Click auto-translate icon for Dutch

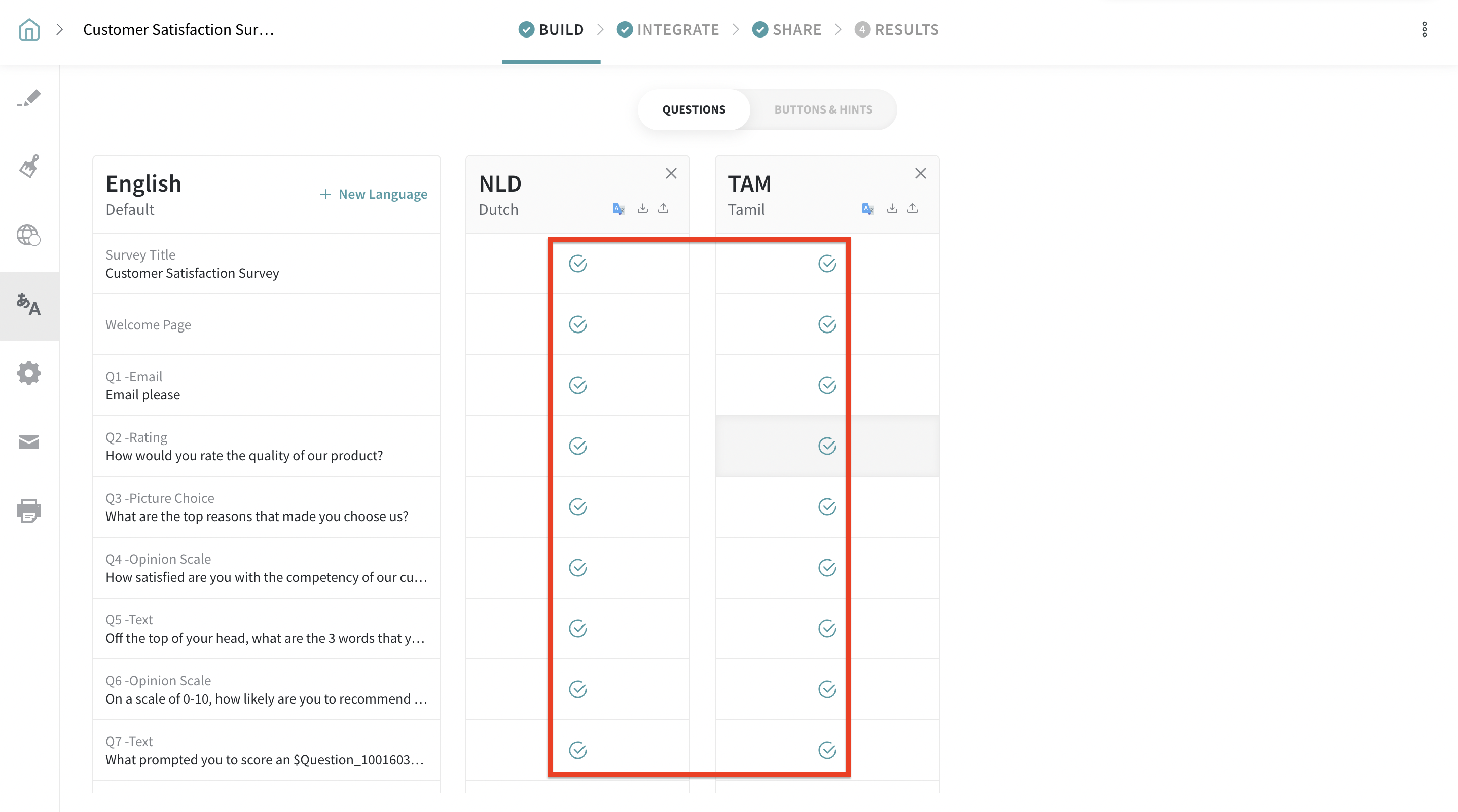[x=618, y=209]
